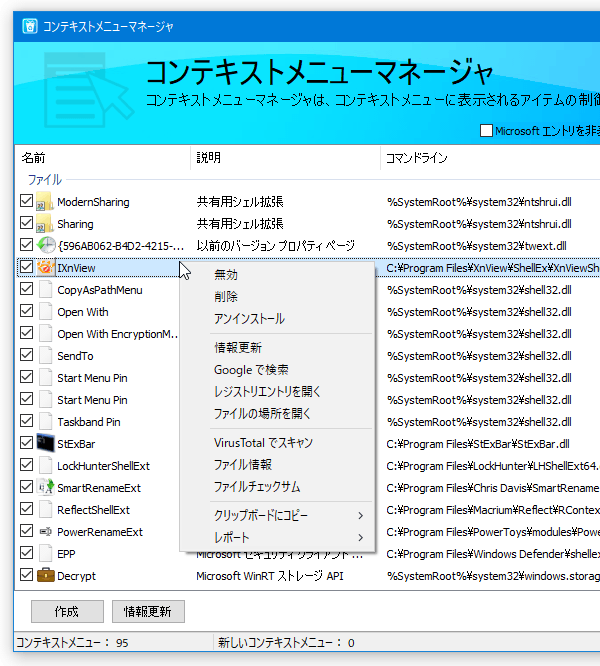The width and height of the screenshot is (600, 666).
Task: Select the SmartRenameExt entry name
Action: tap(99, 488)
